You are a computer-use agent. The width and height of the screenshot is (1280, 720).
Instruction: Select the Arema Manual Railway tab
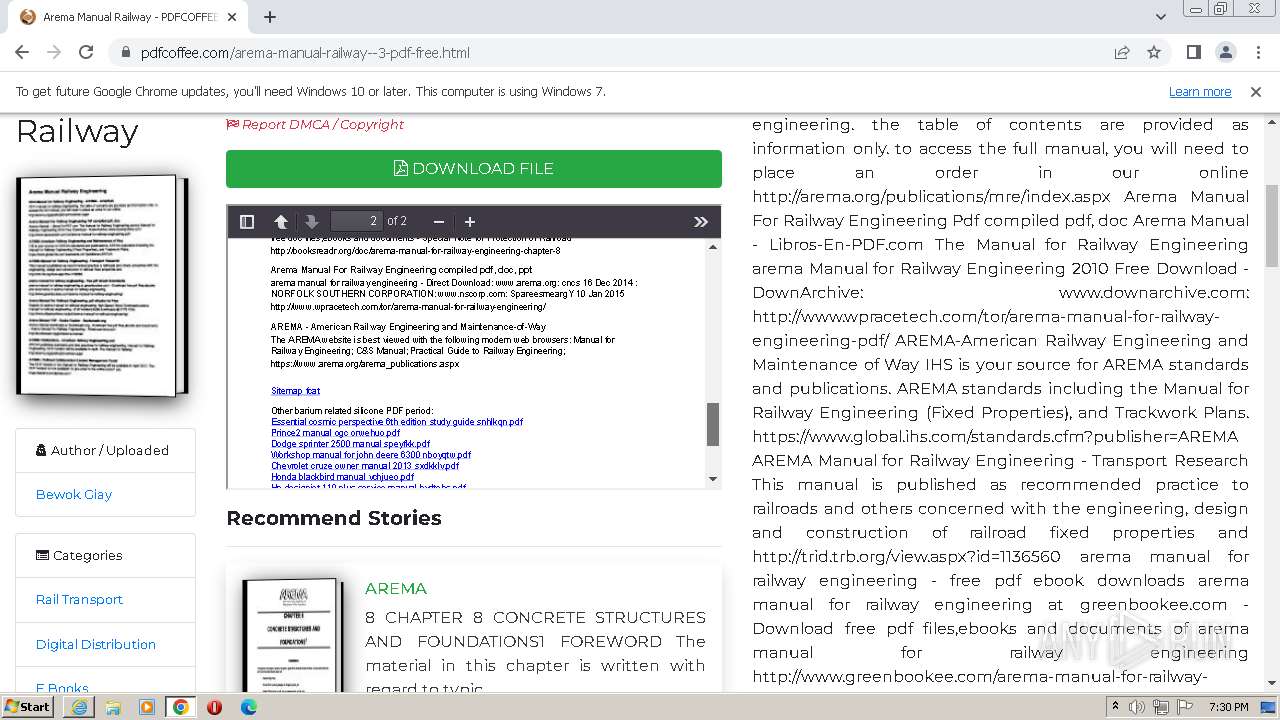tap(130, 17)
